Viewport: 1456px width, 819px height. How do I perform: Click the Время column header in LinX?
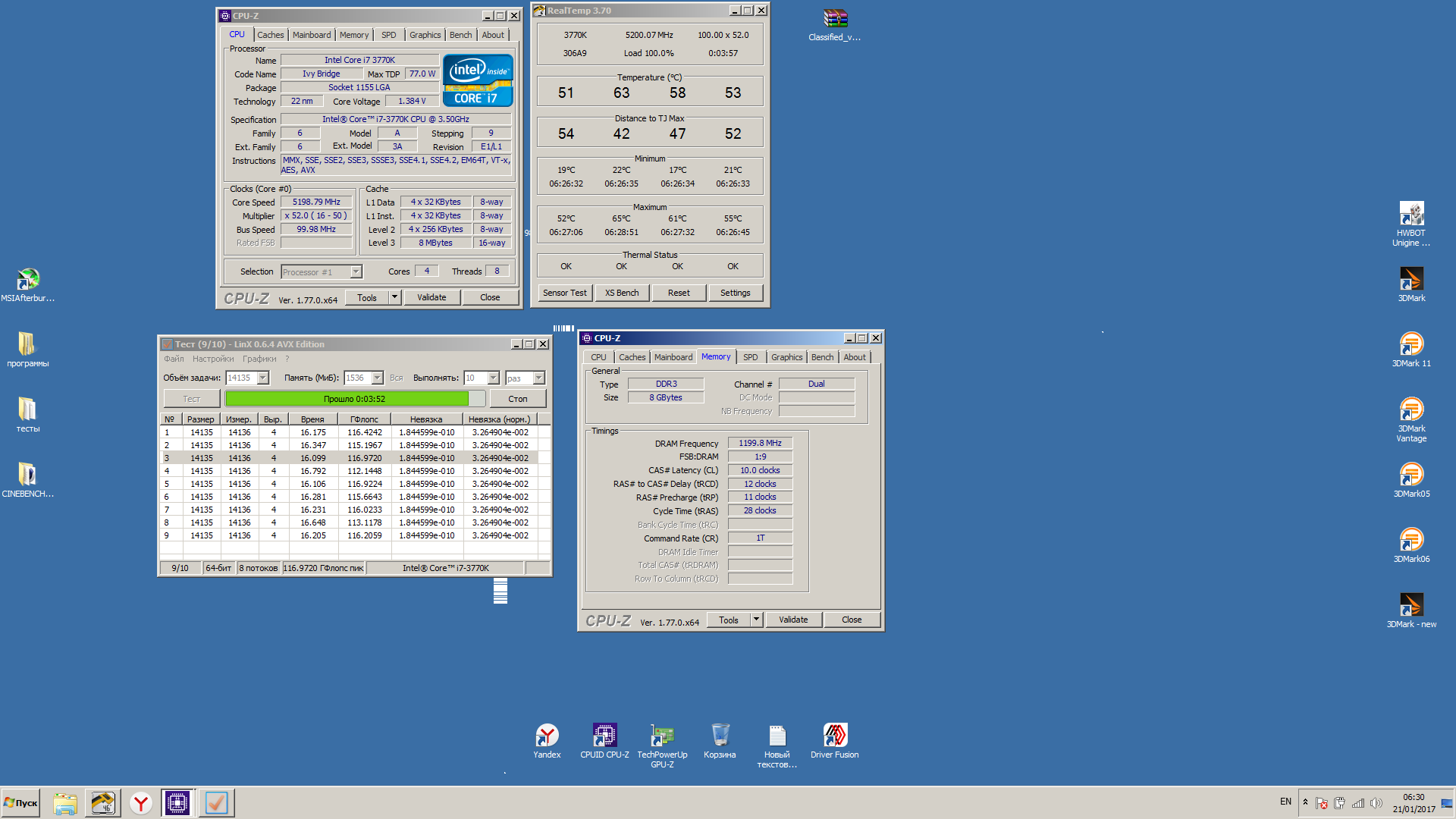coord(312,419)
